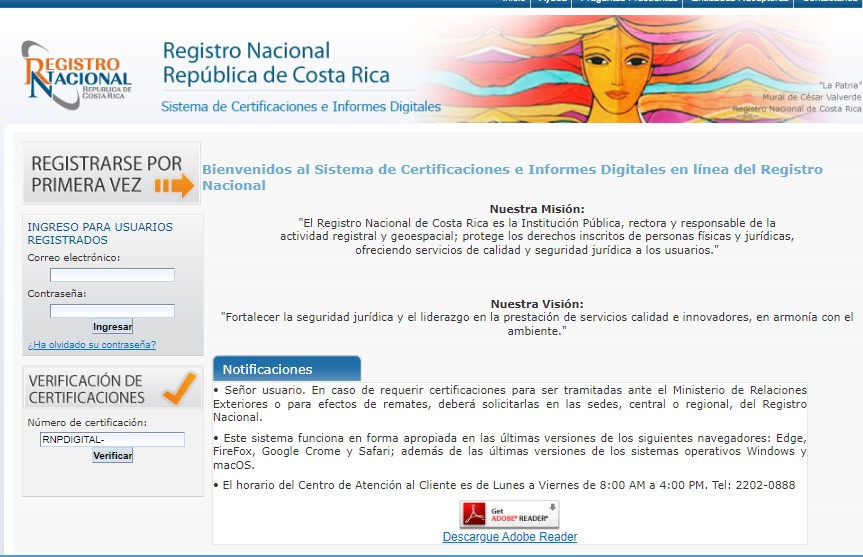Focus the Correo electrónico field
The width and height of the screenshot is (863, 557).
pyautogui.click(x=112, y=275)
